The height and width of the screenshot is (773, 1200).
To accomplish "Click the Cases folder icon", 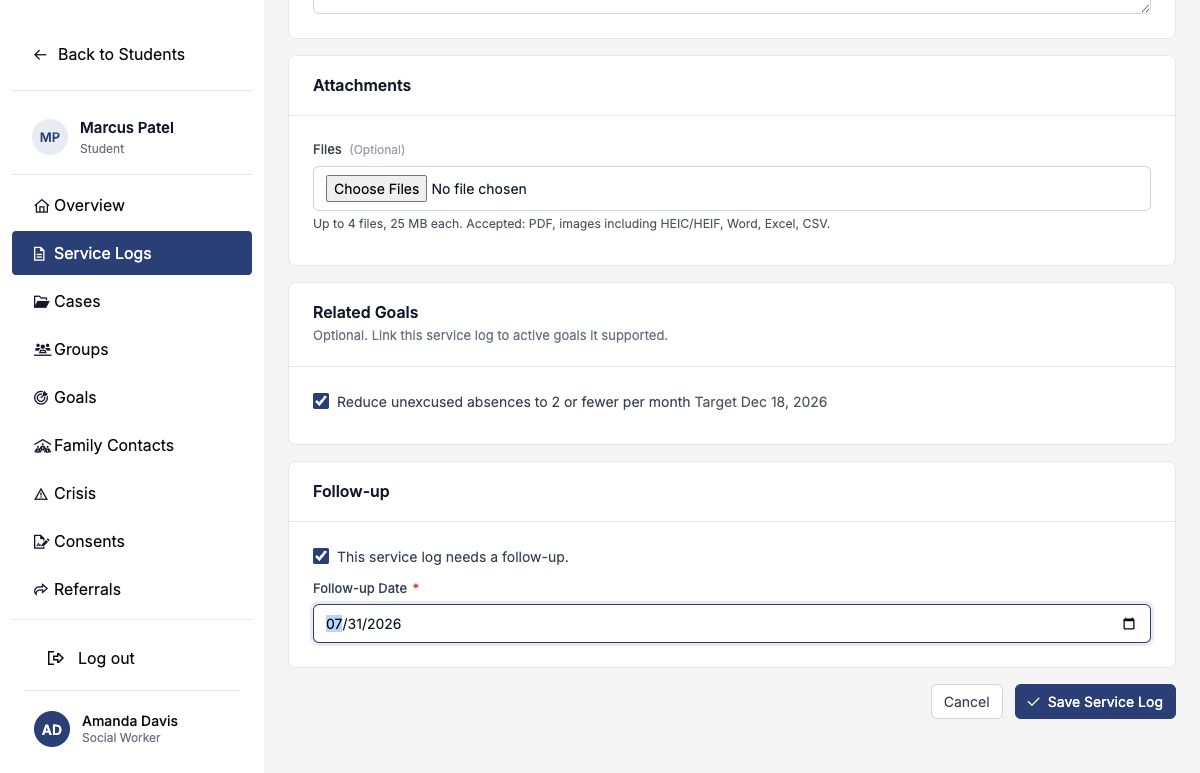I will [x=41, y=302].
